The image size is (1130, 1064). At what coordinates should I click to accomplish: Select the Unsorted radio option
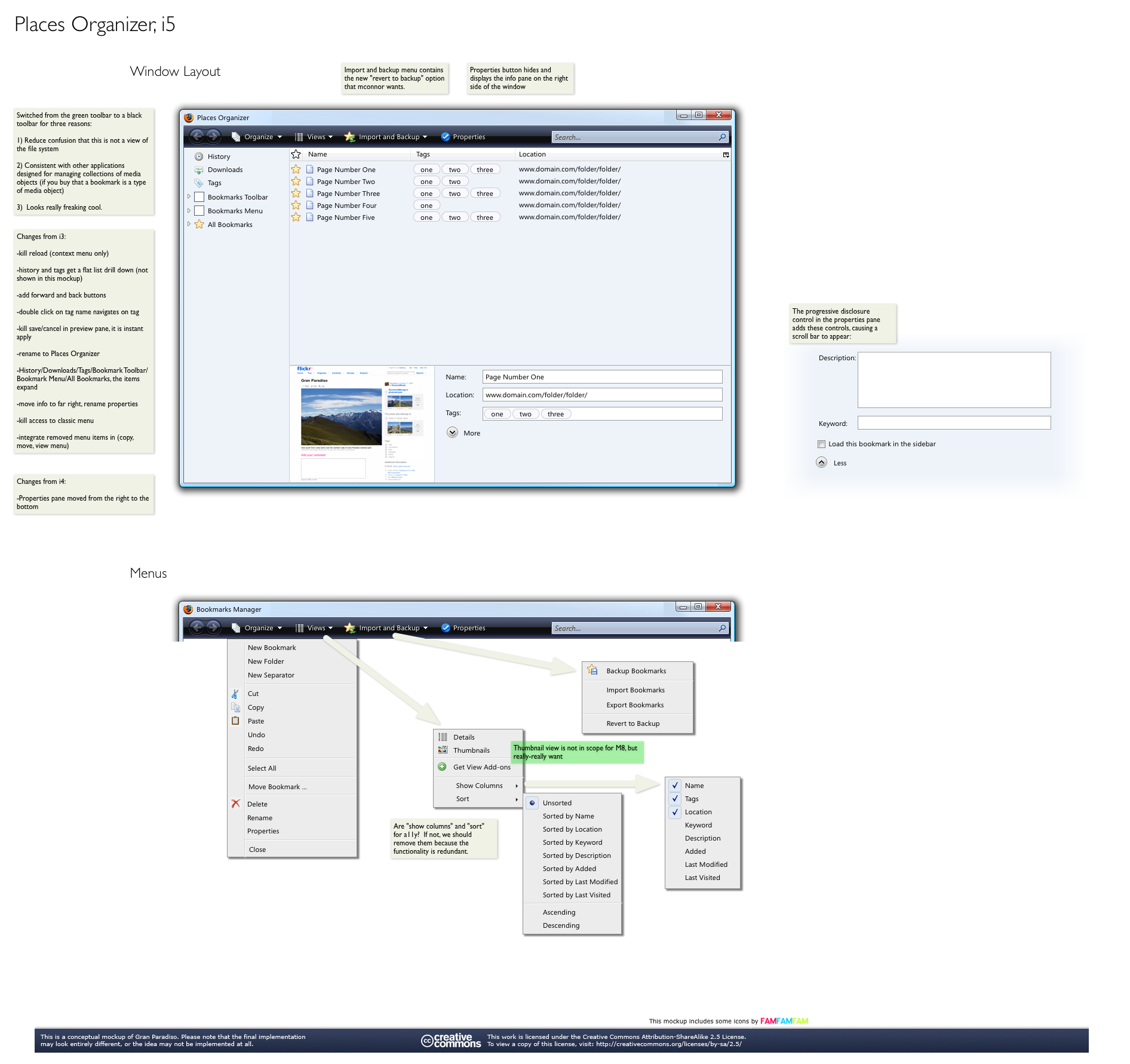[532, 803]
